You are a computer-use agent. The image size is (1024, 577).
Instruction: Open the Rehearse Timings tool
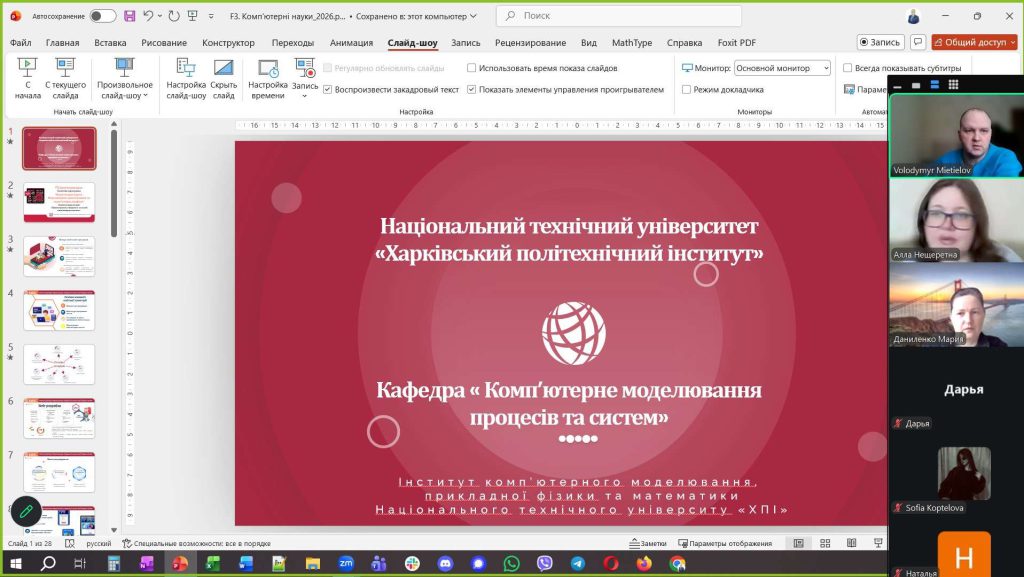[x=267, y=77]
